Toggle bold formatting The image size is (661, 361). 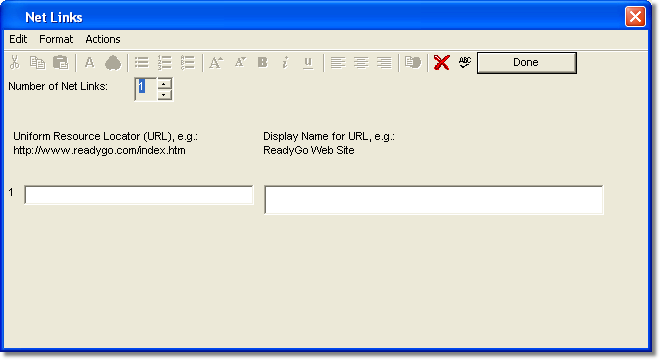263,62
